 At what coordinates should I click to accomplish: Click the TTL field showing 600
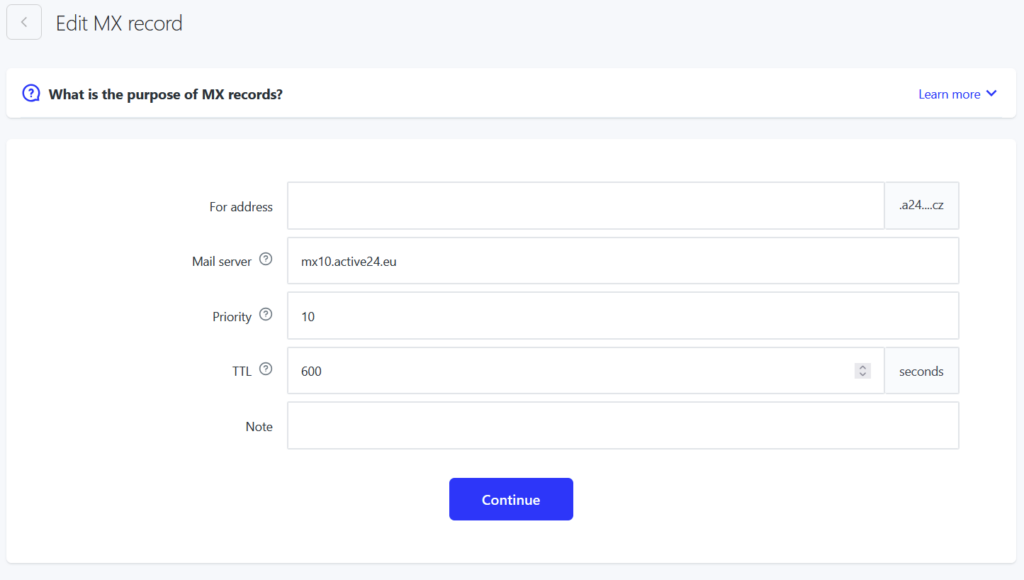586,371
